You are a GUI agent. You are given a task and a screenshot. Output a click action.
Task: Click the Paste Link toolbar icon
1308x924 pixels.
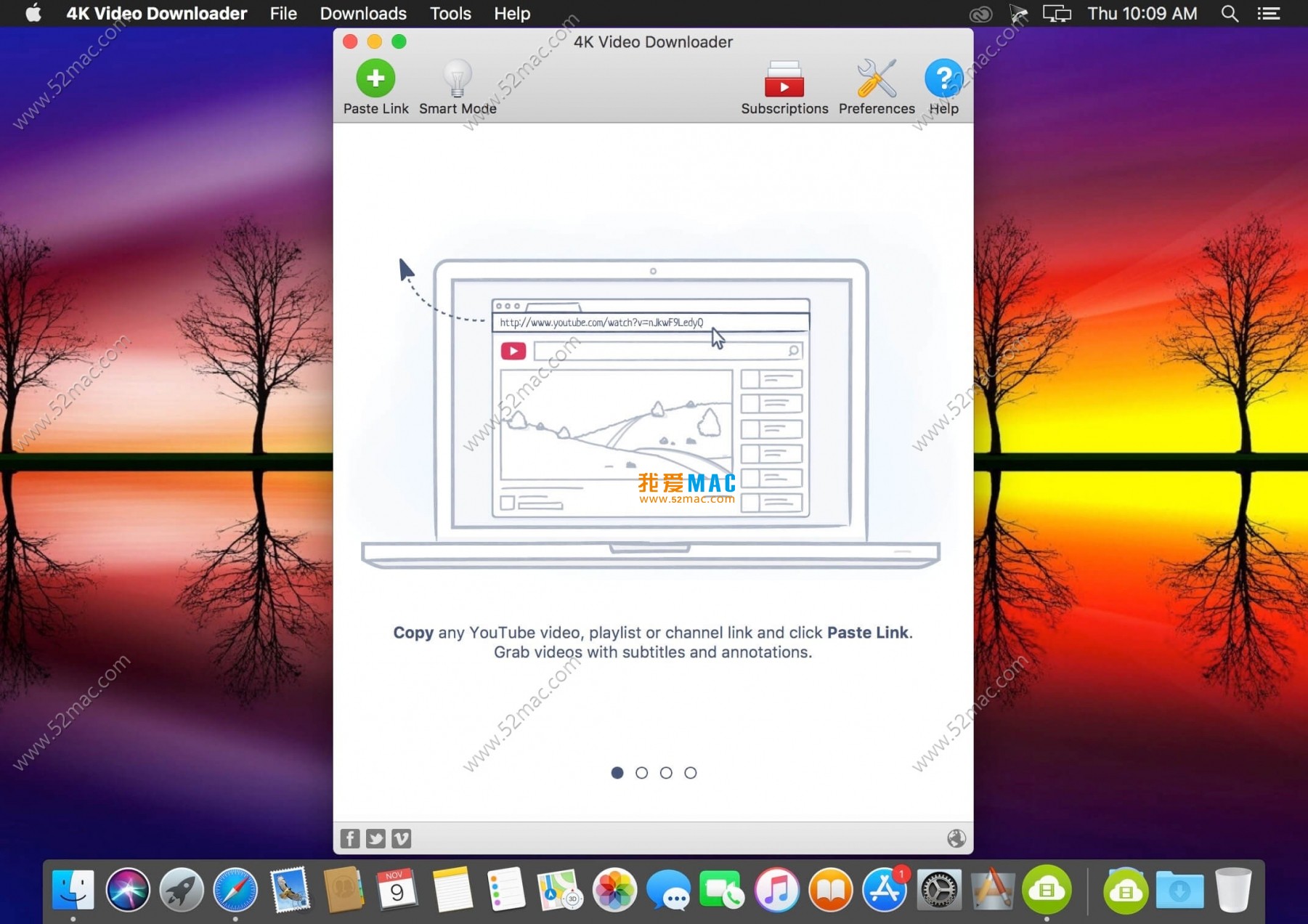tap(375, 80)
